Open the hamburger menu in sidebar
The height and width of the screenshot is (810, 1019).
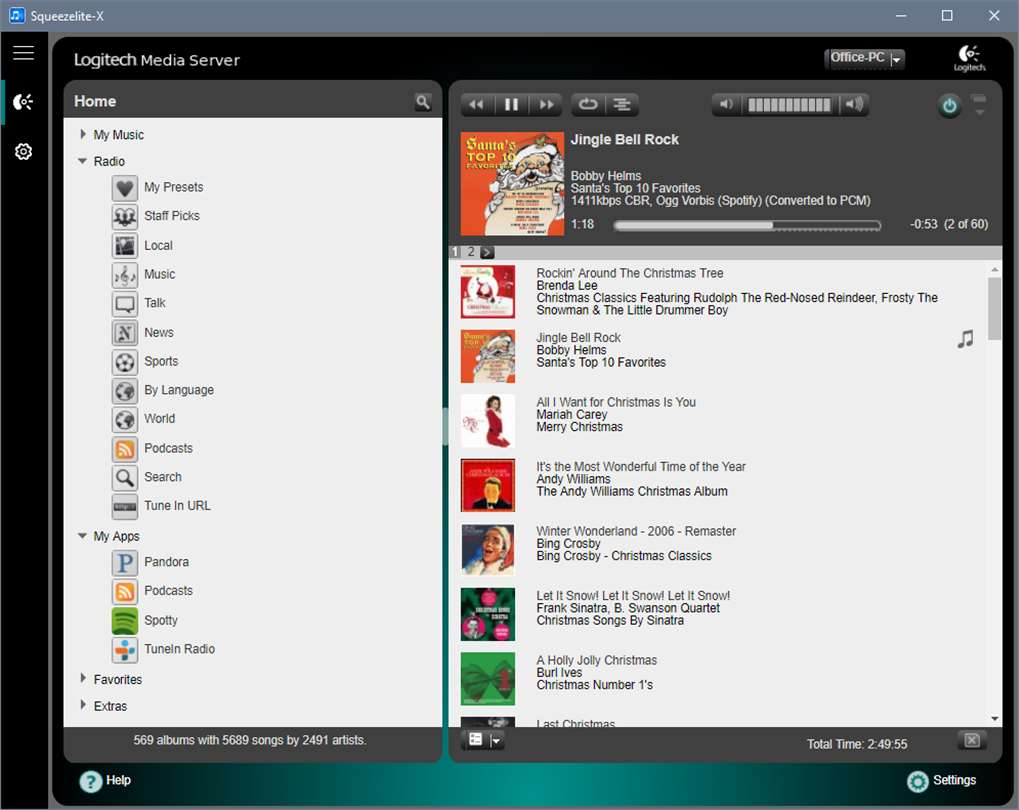tap(23, 53)
